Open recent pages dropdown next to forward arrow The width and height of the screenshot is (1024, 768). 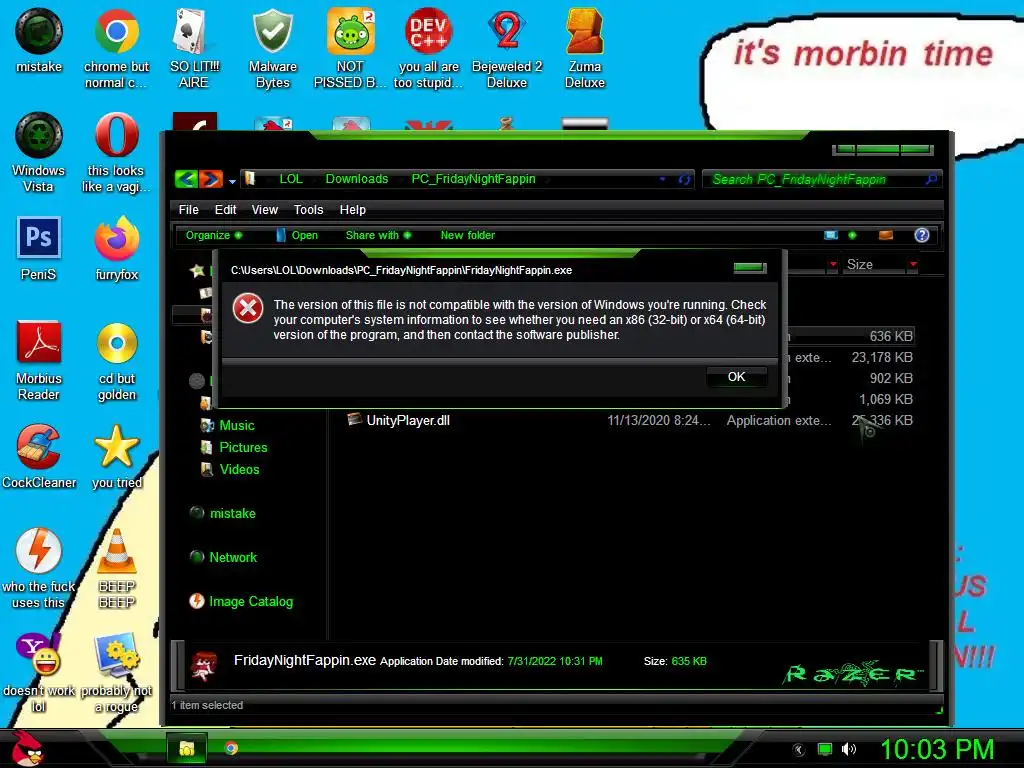tap(232, 181)
